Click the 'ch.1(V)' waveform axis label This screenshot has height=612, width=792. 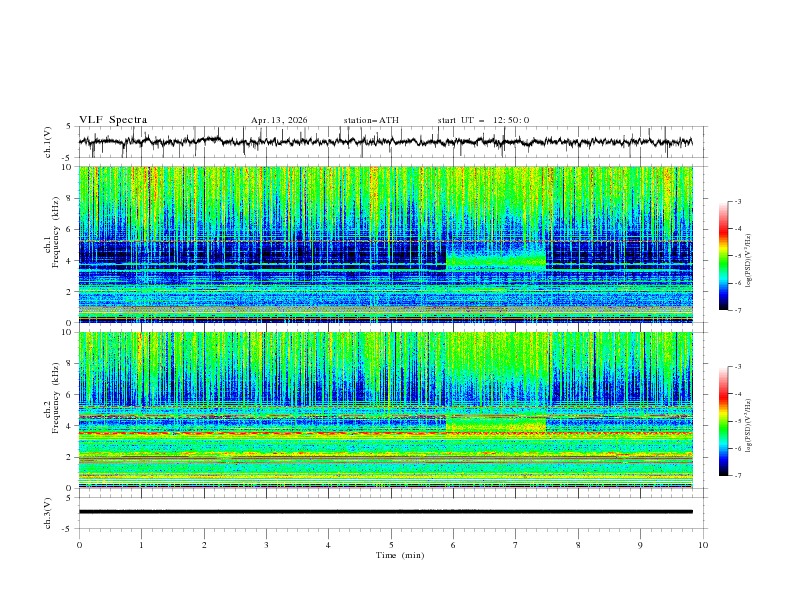[48, 142]
